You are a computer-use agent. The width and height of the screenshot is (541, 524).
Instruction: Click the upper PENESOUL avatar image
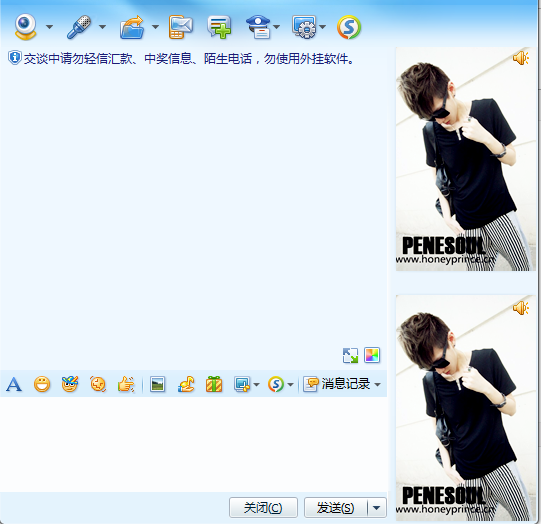pos(465,159)
